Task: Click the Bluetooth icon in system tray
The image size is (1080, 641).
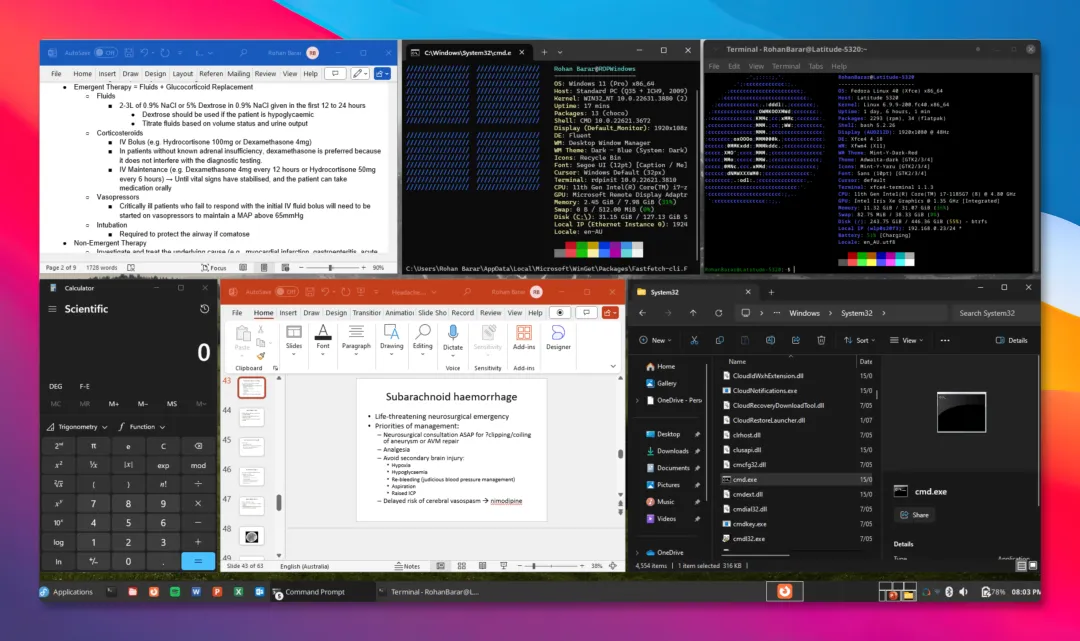Action: tap(948, 592)
